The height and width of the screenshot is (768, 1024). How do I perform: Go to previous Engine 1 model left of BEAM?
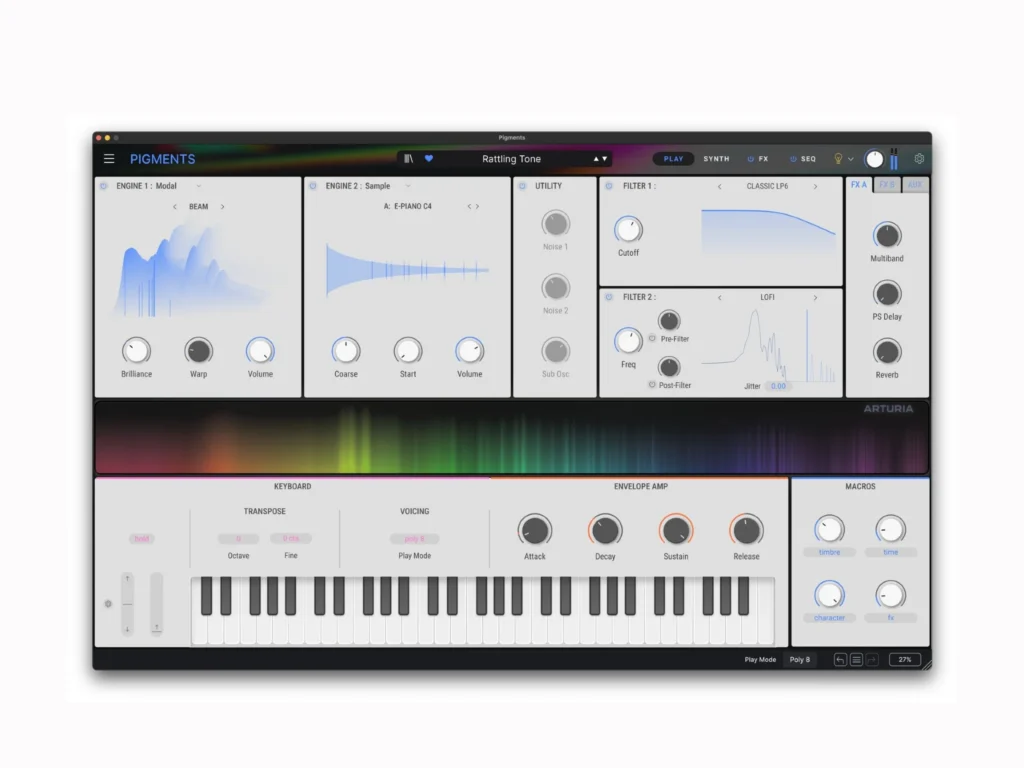click(174, 206)
